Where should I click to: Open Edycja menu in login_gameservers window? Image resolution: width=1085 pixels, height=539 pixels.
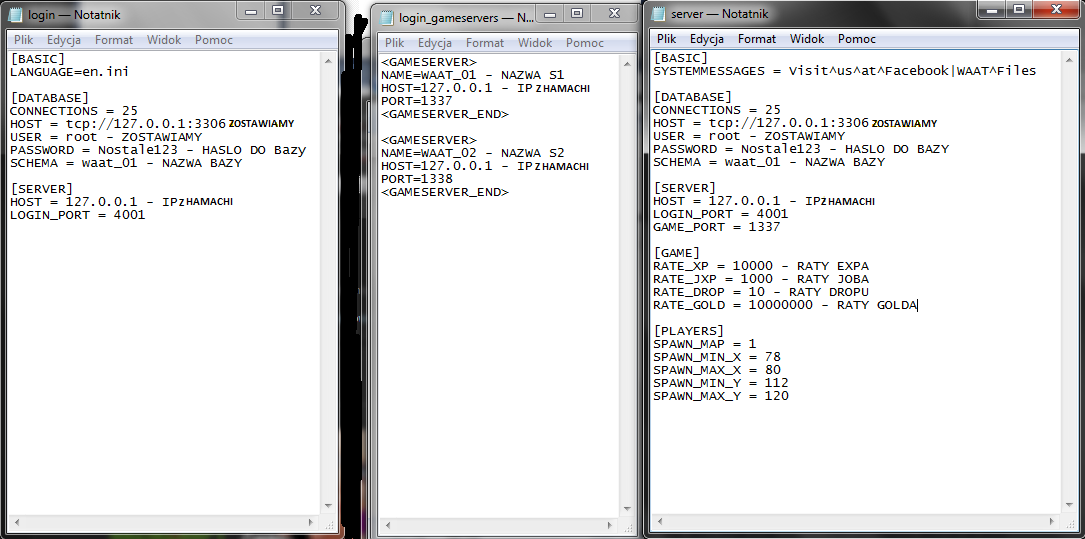point(435,43)
